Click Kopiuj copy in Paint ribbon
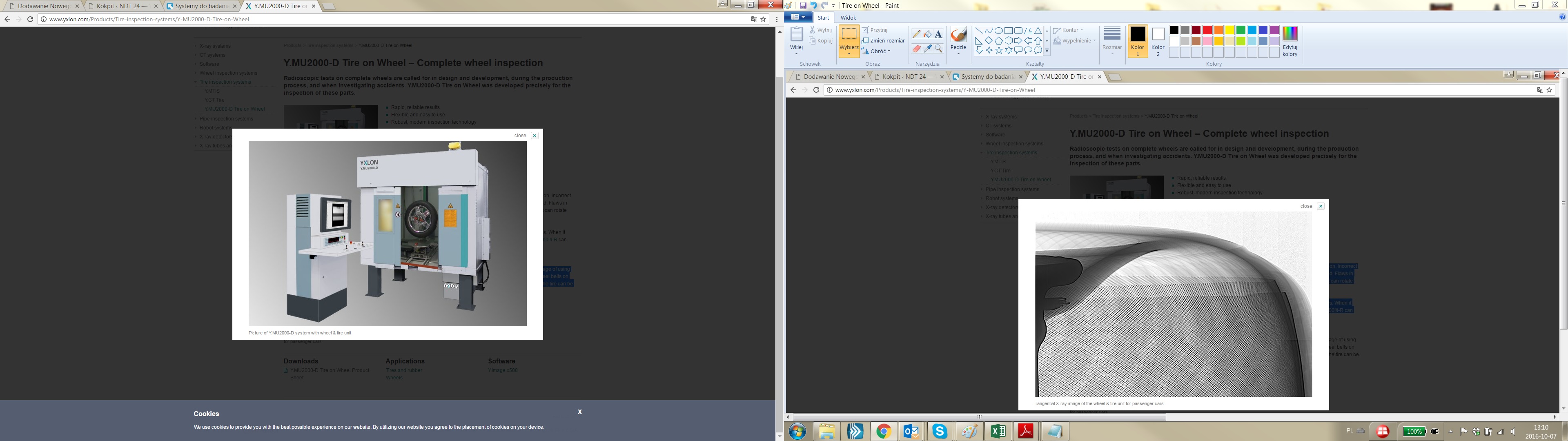Viewport: 1568px width, 441px height. [x=821, y=41]
